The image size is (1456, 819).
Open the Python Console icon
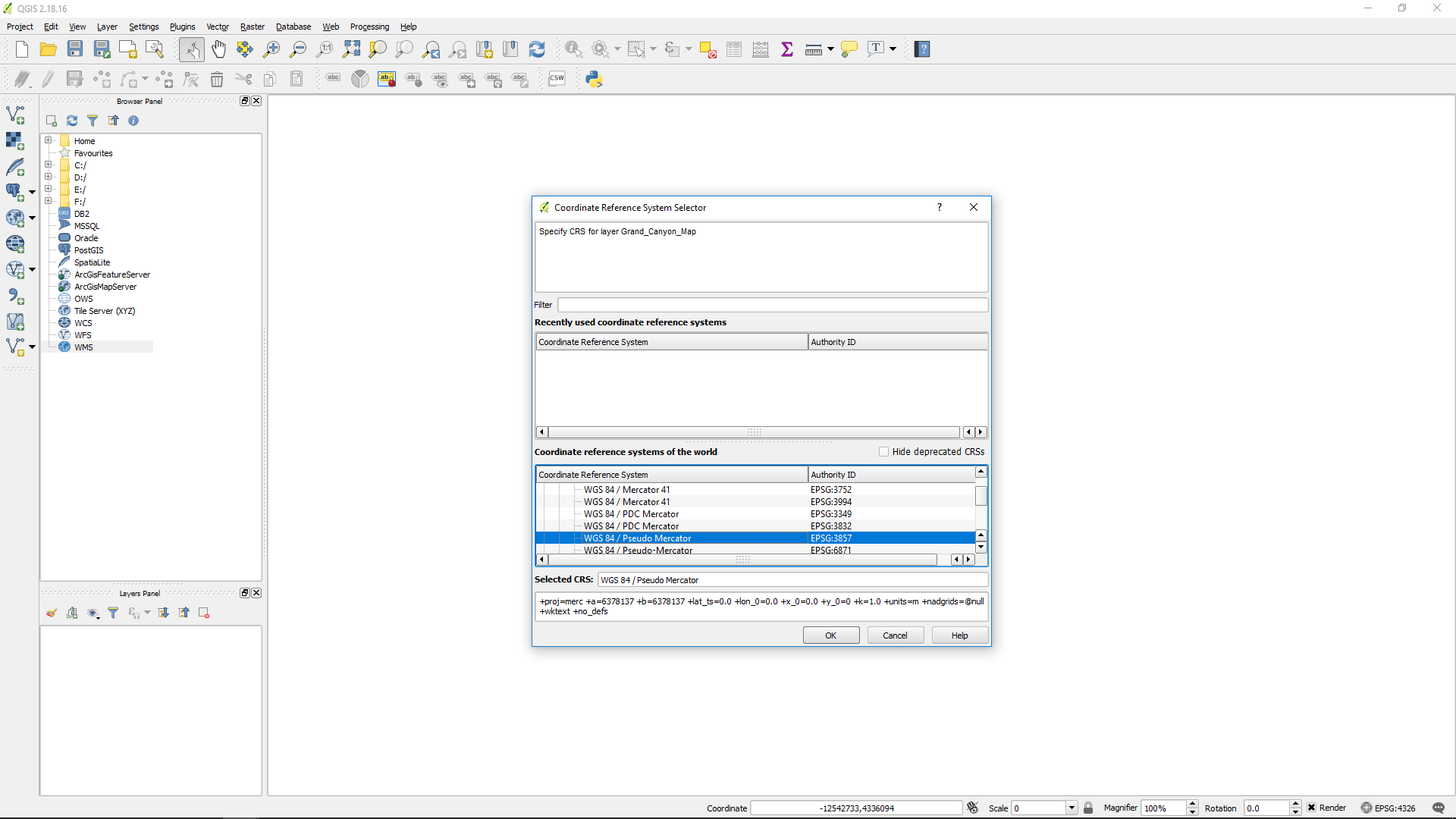click(594, 79)
